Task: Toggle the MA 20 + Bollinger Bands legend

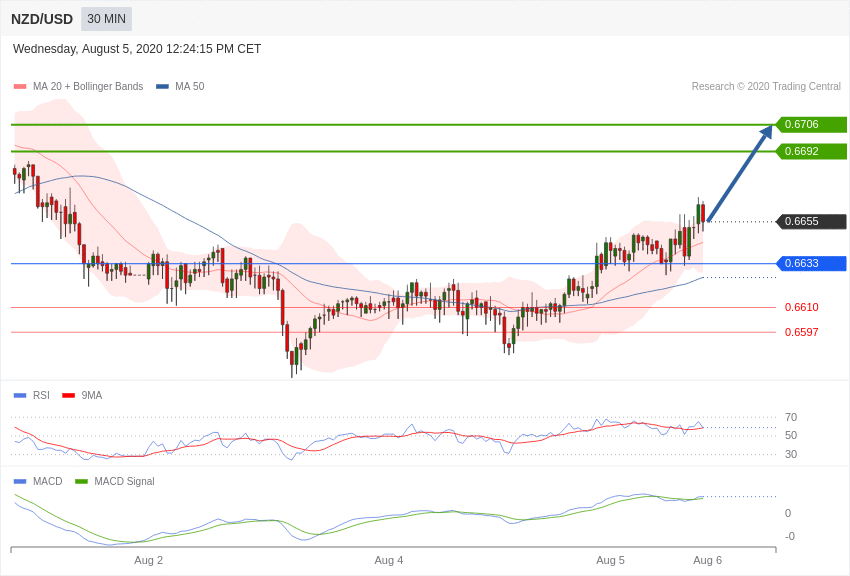Action: (x=79, y=86)
